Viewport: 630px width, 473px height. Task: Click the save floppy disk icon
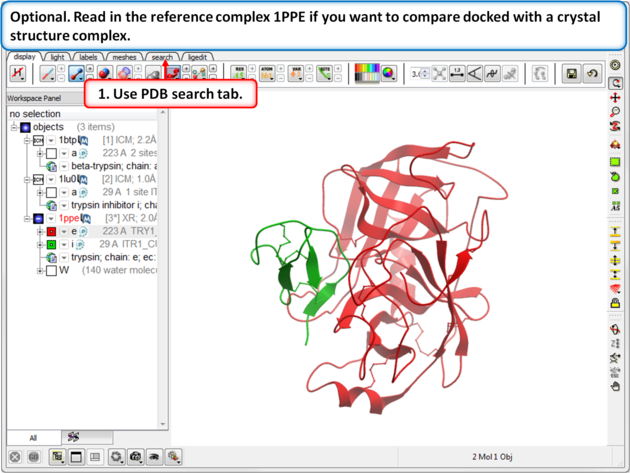571,74
